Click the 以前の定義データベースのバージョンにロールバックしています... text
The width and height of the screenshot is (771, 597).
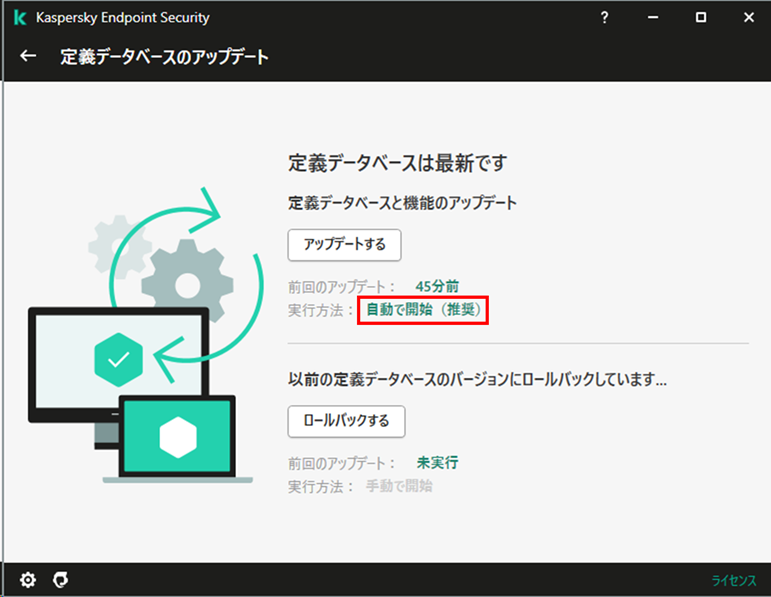click(x=477, y=380)
